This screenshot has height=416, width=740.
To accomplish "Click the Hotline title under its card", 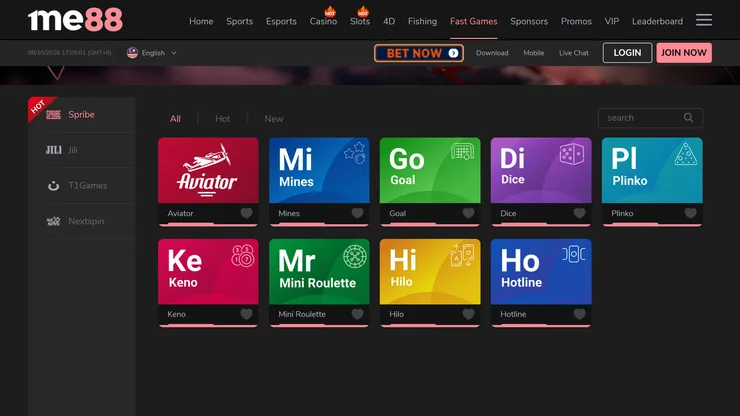I will pos(513,314).
